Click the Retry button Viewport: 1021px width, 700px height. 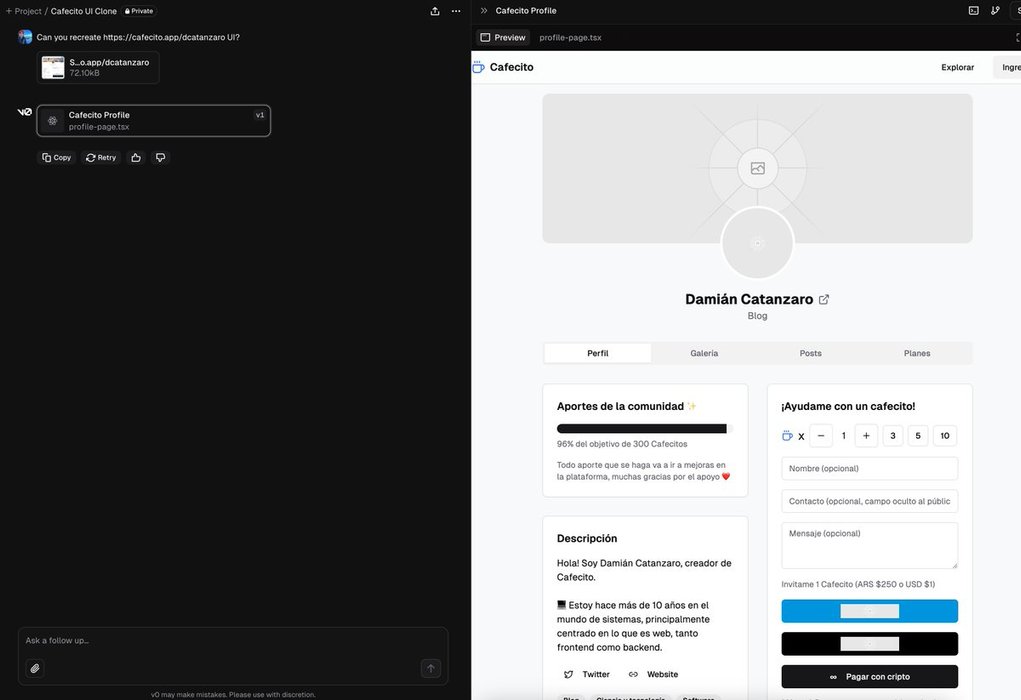pyautogui.click(x=100, y=158)
